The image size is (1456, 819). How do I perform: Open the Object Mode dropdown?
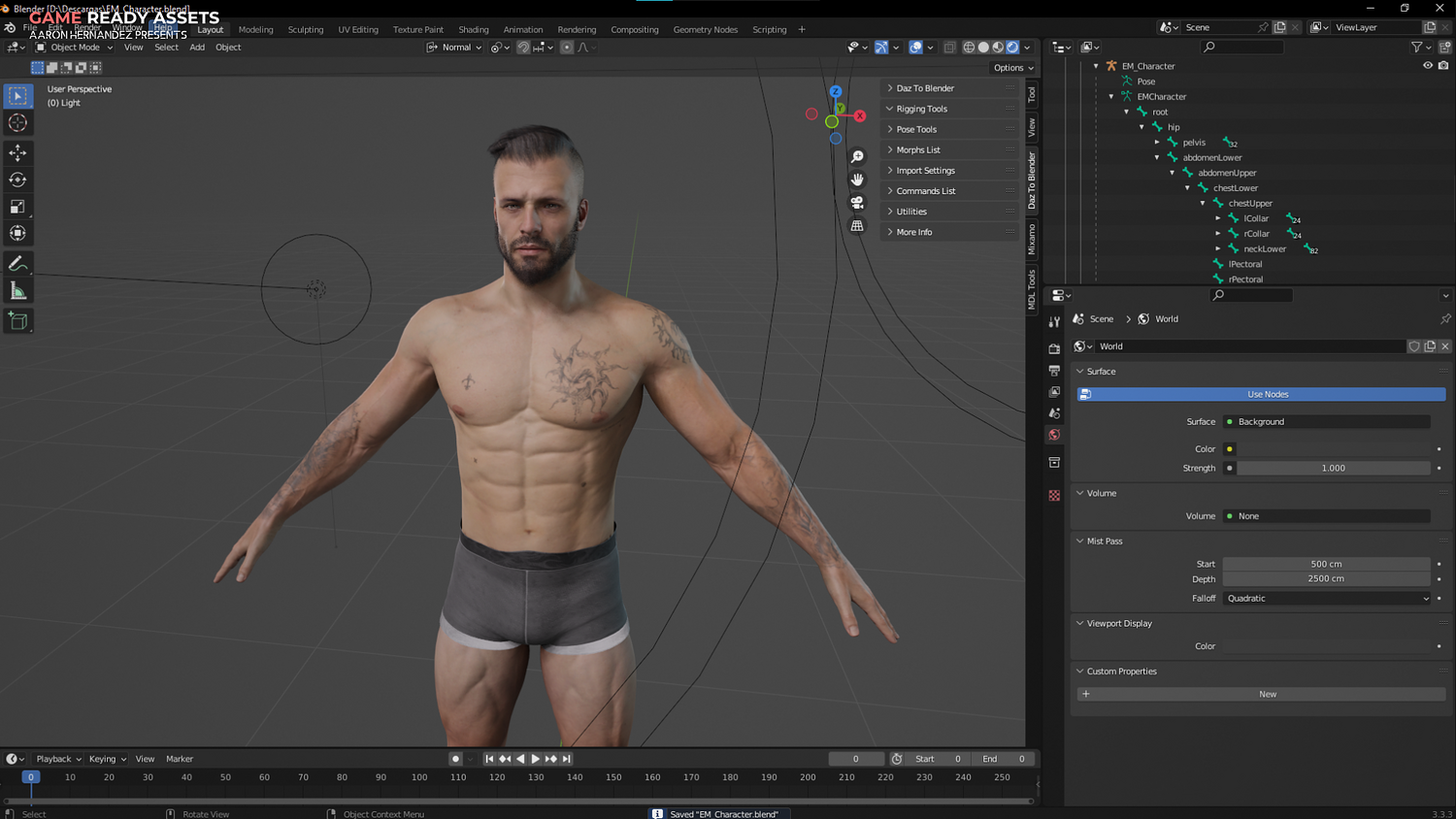point(75,48)
